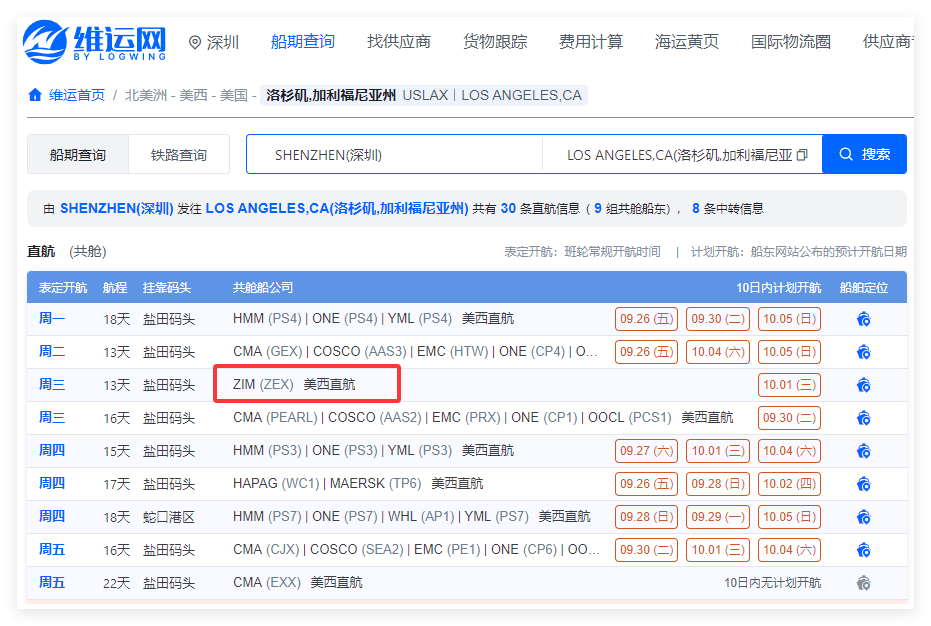931x626 pixels.
Task: Click 10.01 (三) date in ZIM ZEX row
Action: click(790, 385)
